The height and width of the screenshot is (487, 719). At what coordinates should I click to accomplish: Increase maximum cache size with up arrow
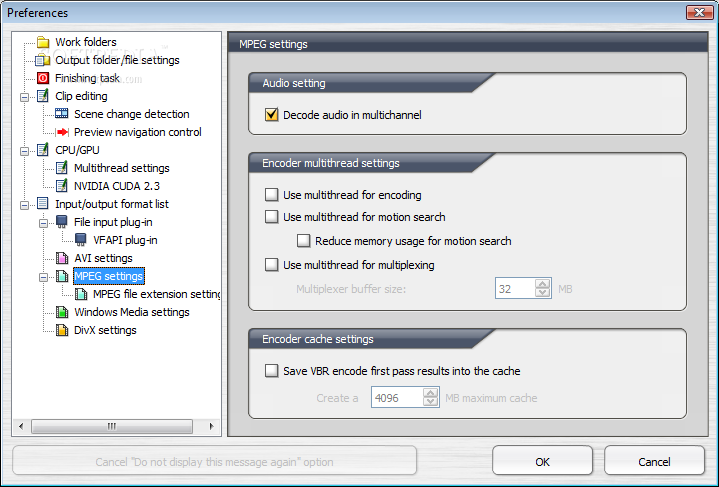coord(430,393)
